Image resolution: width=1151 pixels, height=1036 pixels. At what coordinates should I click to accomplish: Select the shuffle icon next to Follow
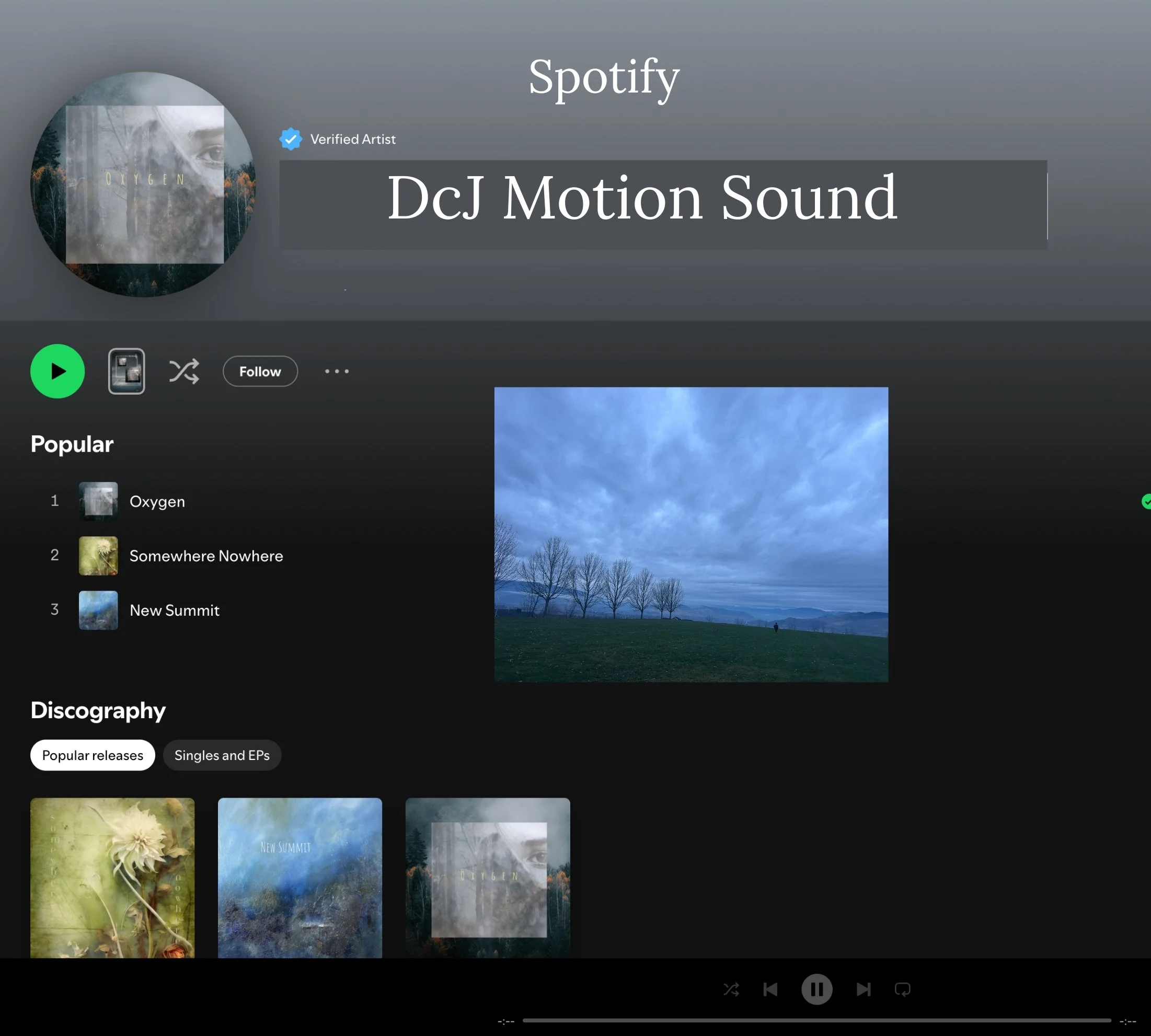pos(184,371)
